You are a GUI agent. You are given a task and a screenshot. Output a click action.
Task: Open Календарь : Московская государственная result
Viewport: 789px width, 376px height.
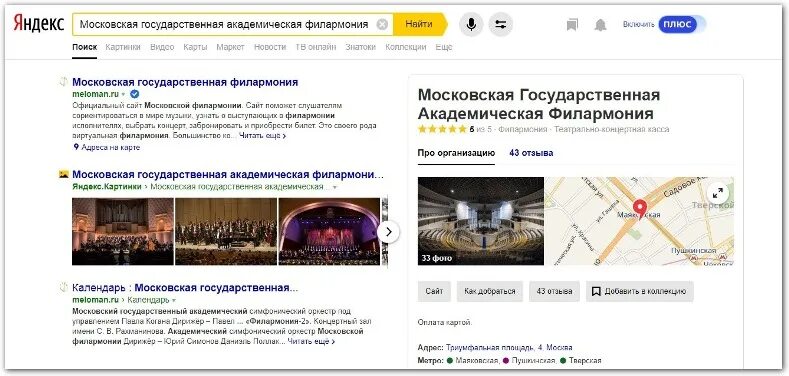point(185,288)
